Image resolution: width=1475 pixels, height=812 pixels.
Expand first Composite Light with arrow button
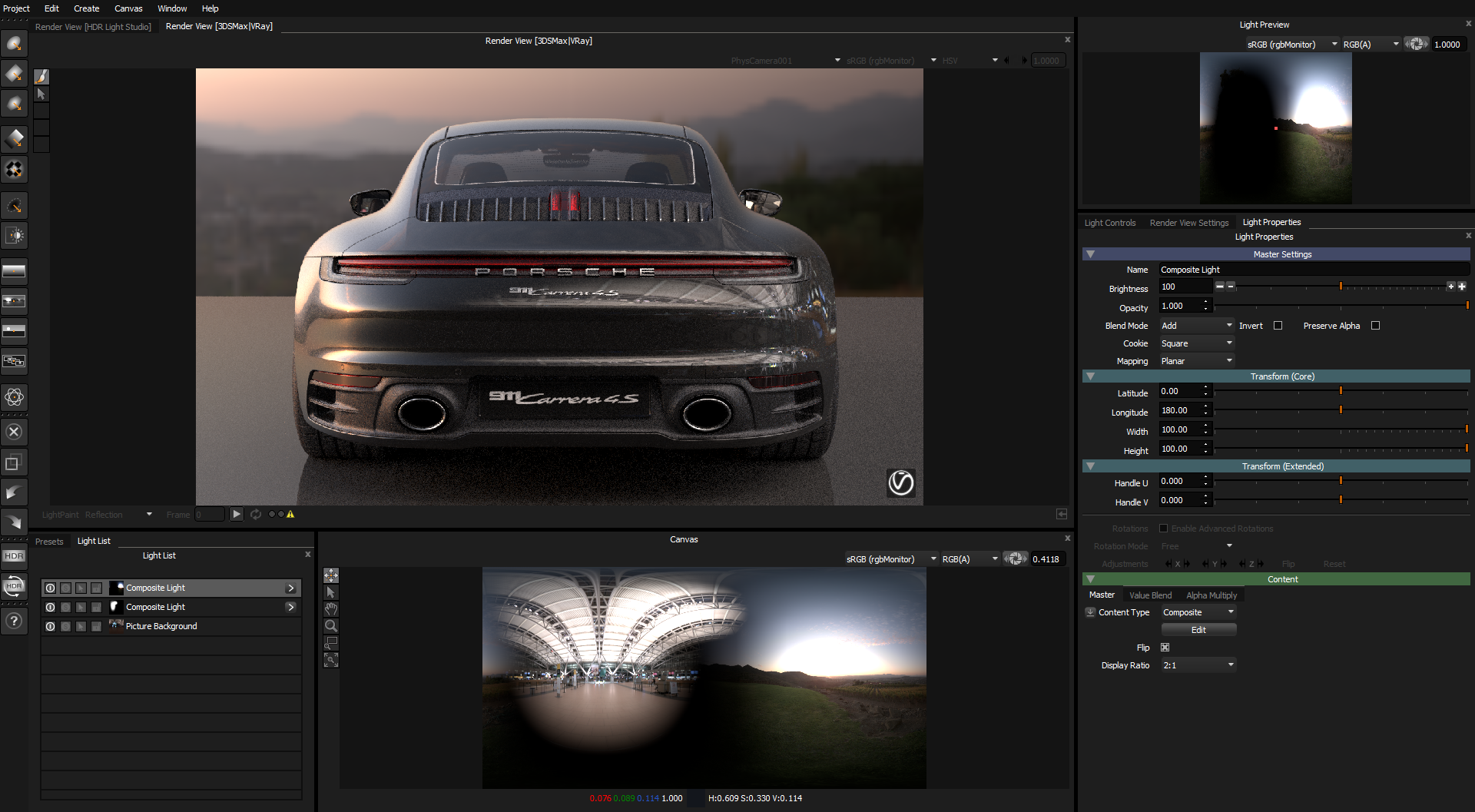(x=290, y=588)
